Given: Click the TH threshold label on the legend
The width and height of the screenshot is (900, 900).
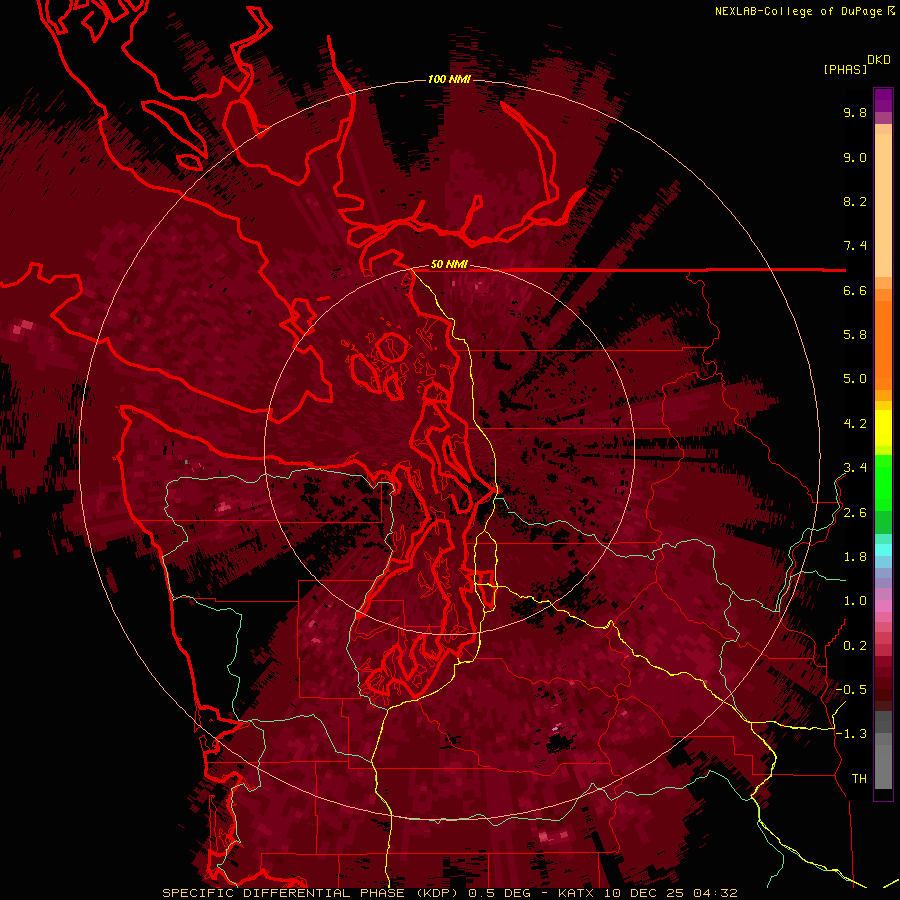Looking at the screenshot, I should (x=859, y=779).
